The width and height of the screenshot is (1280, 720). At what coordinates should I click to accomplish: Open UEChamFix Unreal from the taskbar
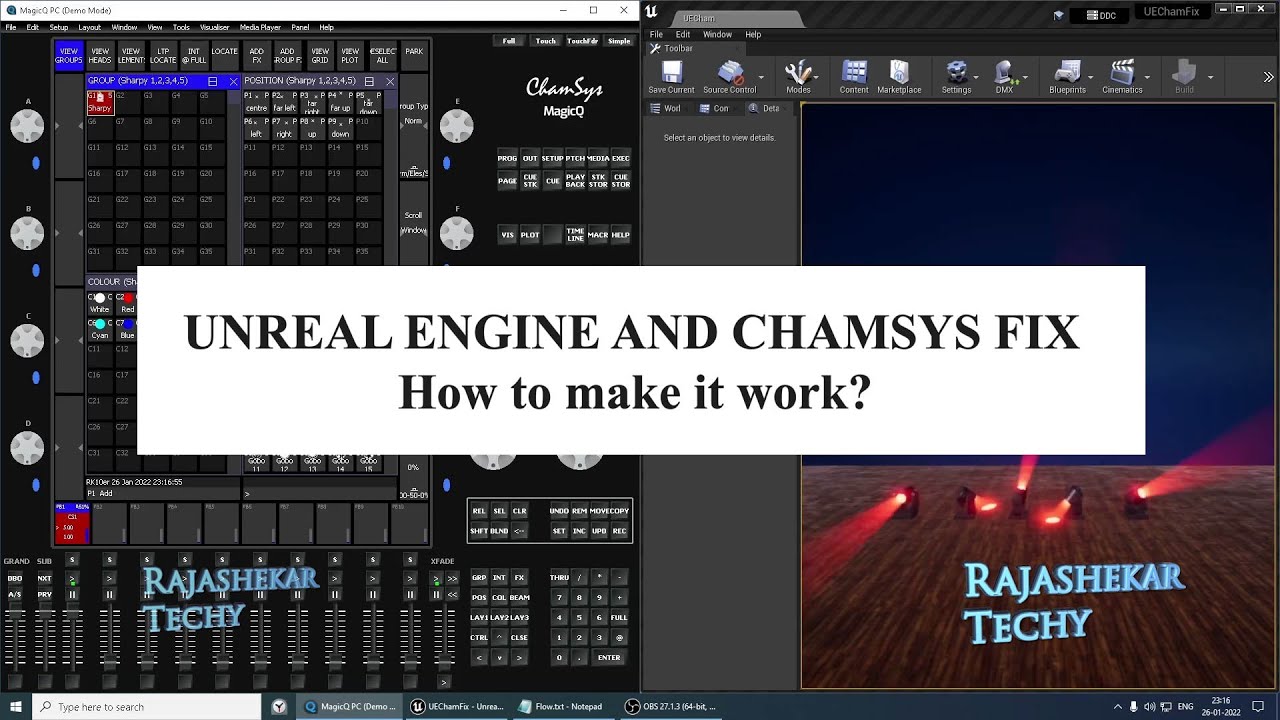point(457,706)
